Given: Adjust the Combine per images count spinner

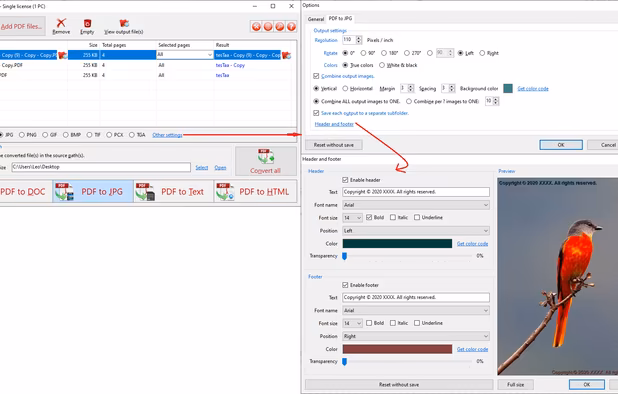Looking at the screenshot, I should click(496, 101).
